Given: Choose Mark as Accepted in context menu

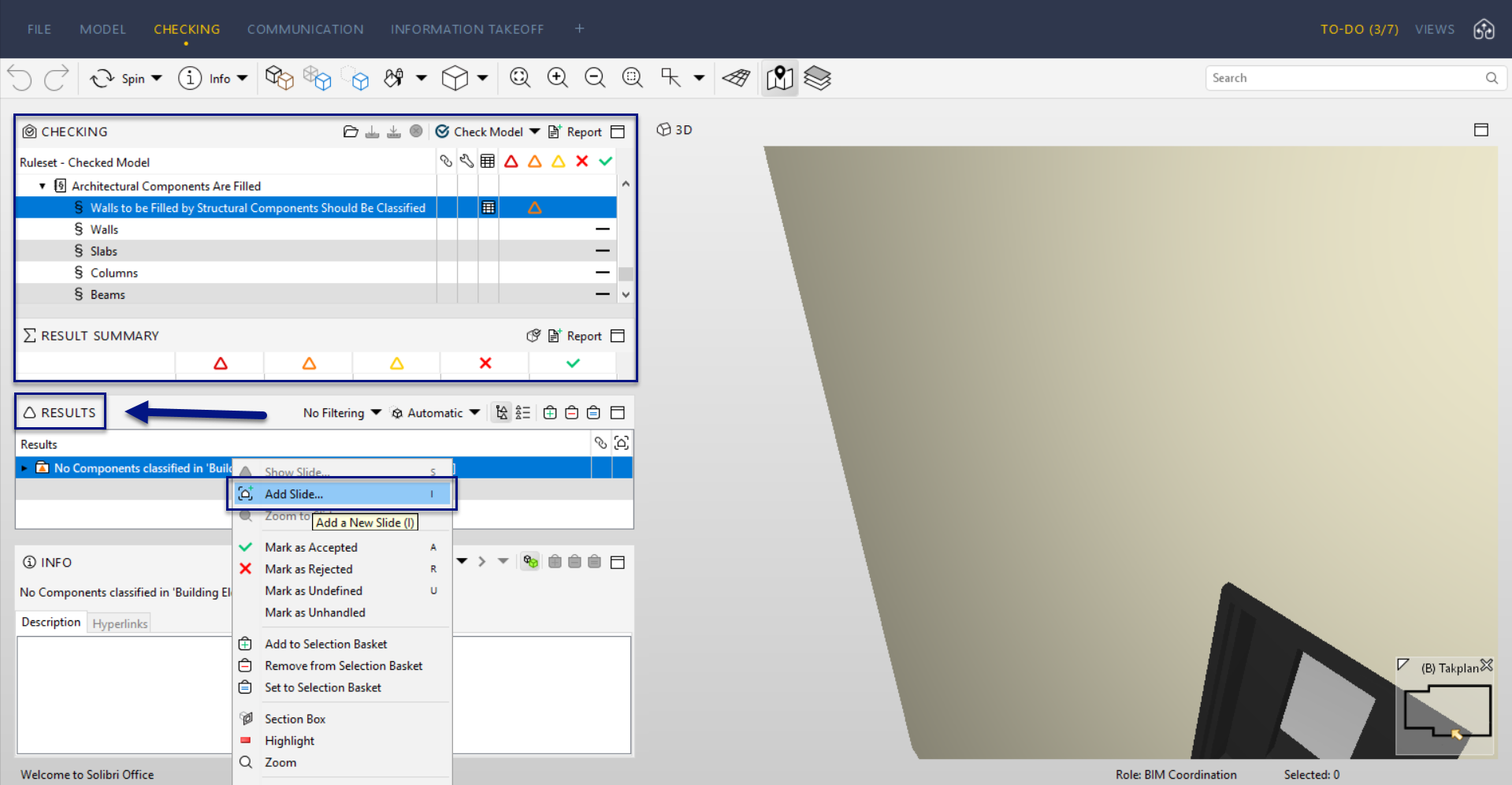Looking at the screenshot, I should pyautogui.click(x=342, y=547).
